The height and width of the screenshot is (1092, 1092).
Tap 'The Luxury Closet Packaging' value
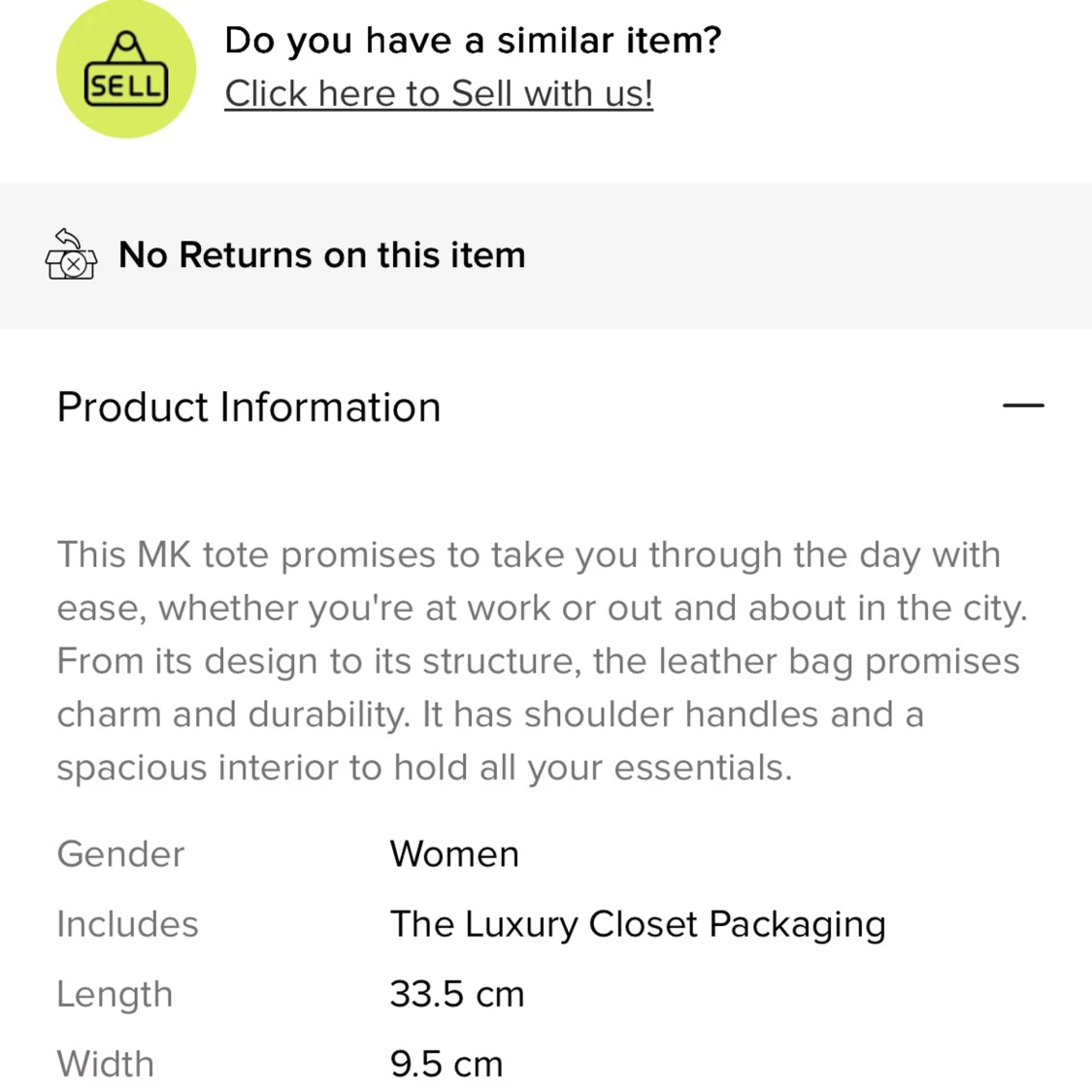coord(638,924)
